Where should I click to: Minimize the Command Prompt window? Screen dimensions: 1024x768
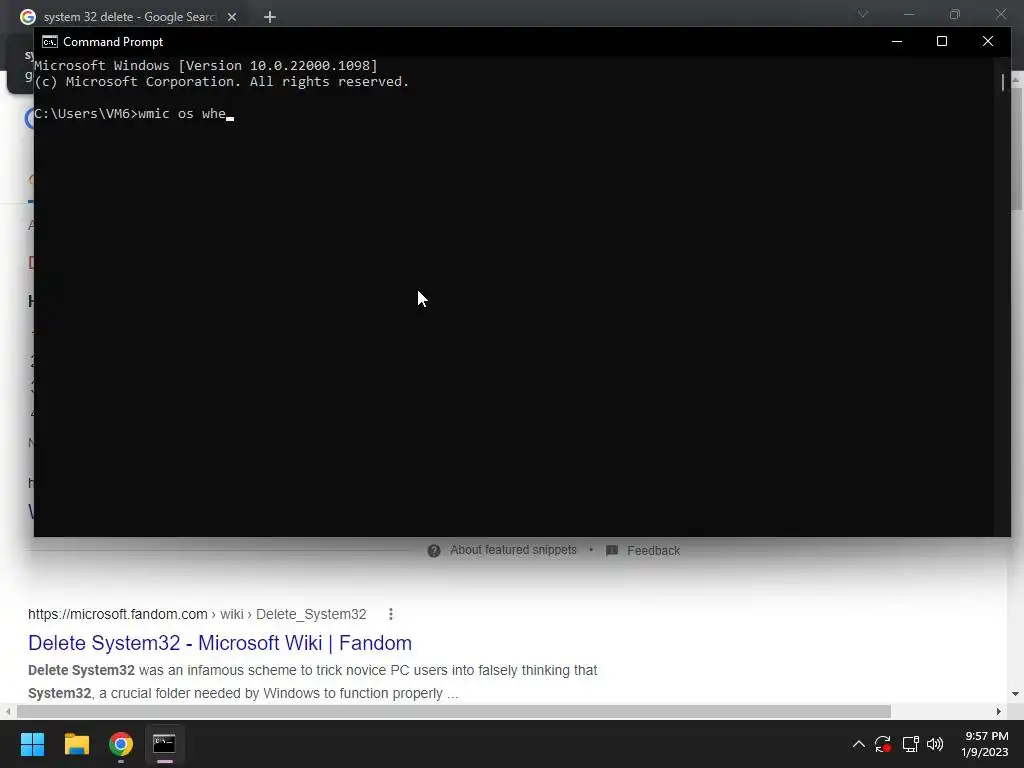click(897, 41)
